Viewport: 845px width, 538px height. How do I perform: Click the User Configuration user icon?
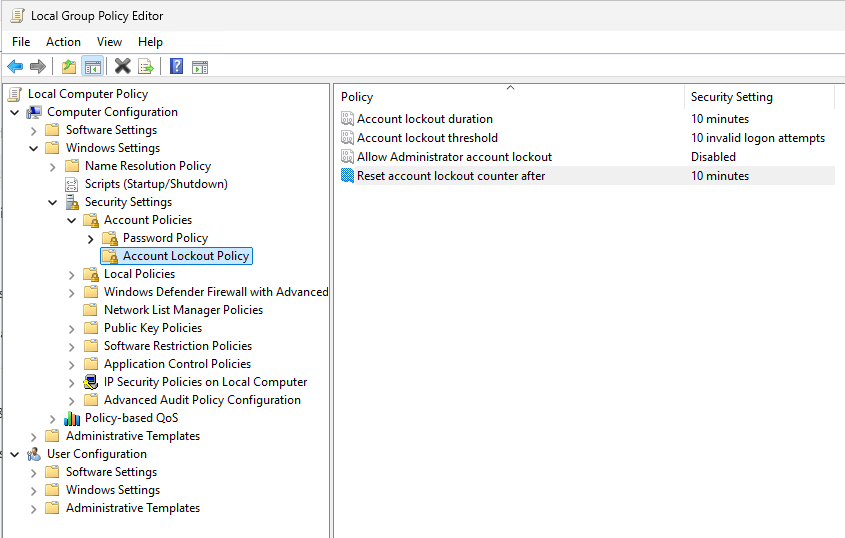pos(34,454)
